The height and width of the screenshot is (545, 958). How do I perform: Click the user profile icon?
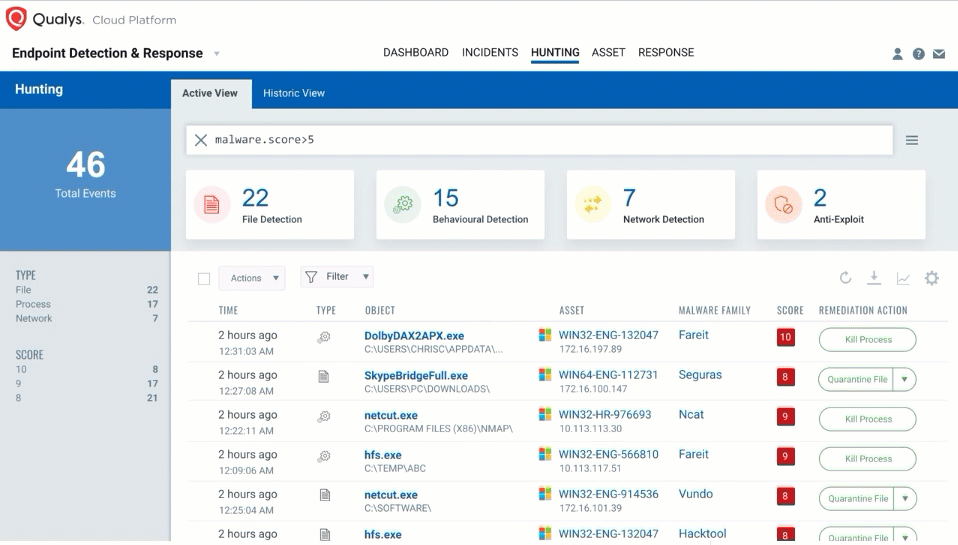[x=897, y=54]
